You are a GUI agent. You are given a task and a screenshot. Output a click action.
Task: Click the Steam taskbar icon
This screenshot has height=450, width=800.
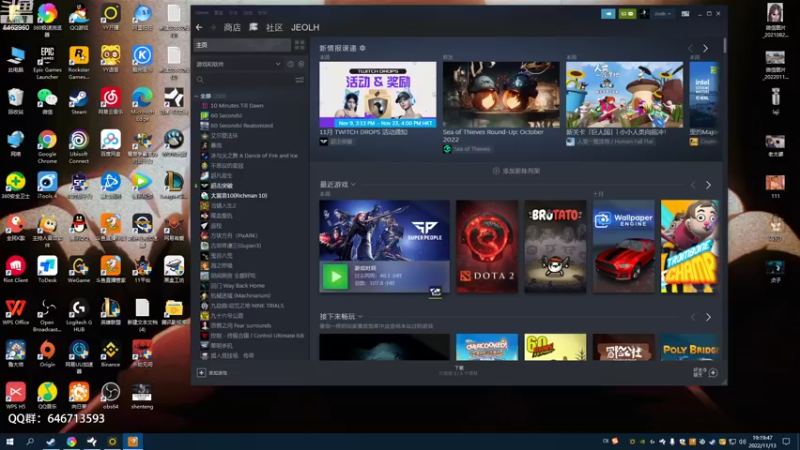(51, 441)
